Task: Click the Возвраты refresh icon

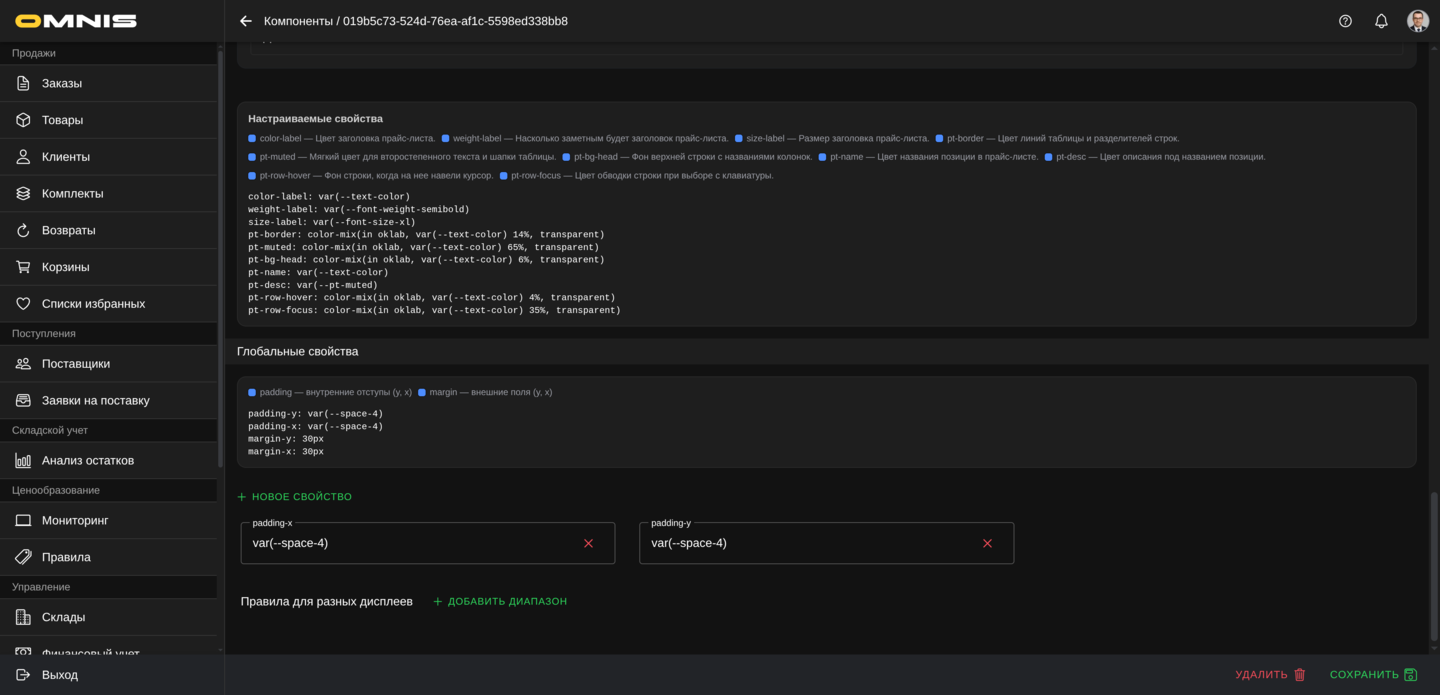Action: pos(23,230)
